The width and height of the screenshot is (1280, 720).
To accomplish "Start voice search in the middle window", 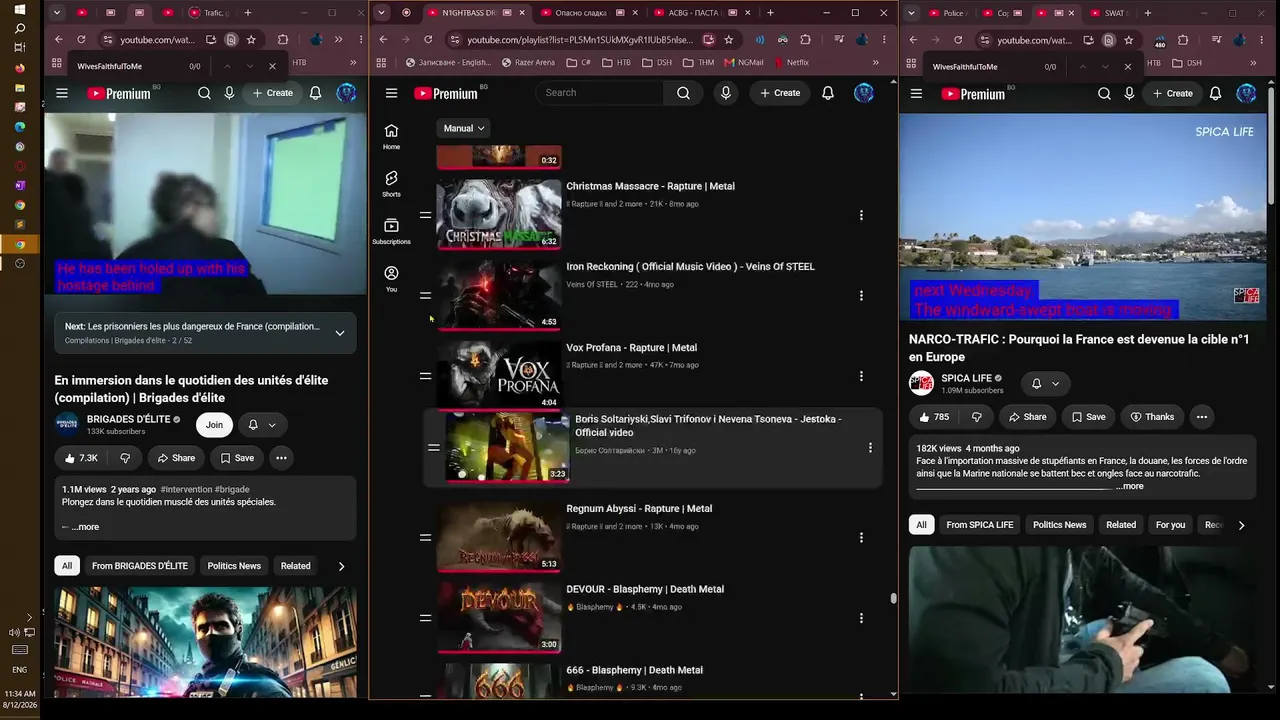I will coord(726,93).
